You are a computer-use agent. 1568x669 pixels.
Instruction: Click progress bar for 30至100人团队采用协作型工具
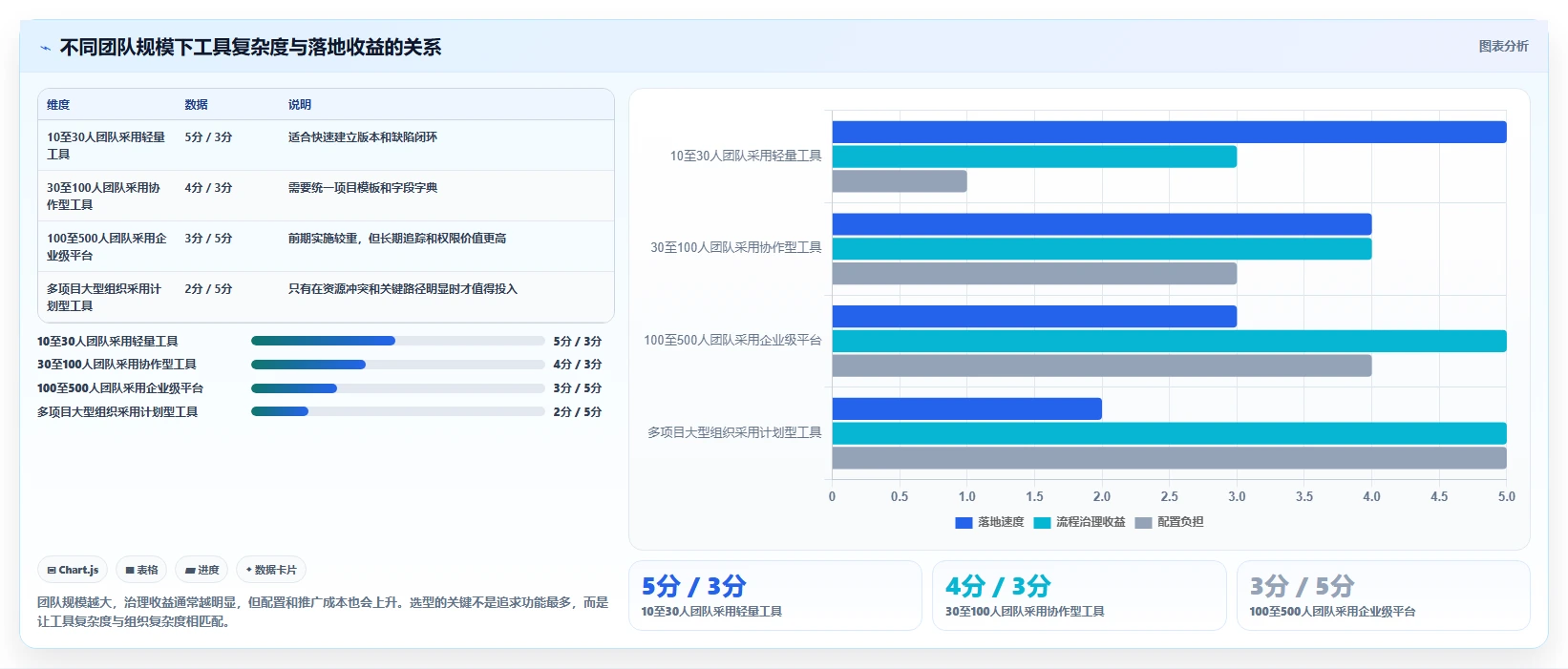[397, 365]
